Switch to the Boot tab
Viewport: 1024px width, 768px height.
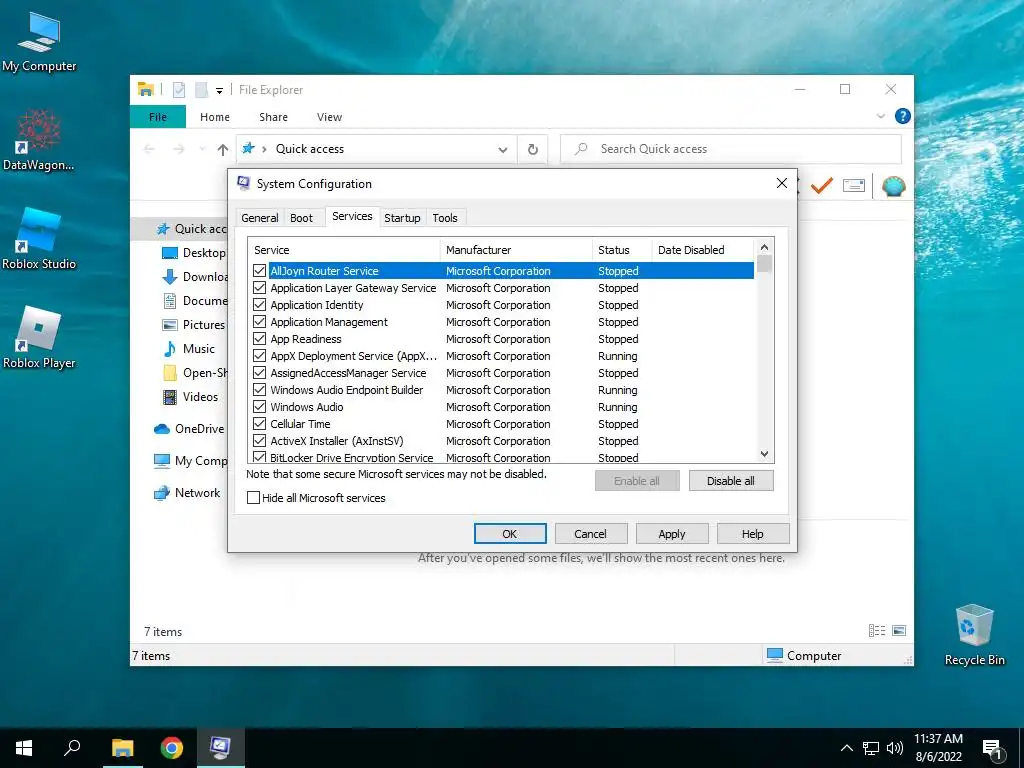pyautogui.click(x=301, y=217)
